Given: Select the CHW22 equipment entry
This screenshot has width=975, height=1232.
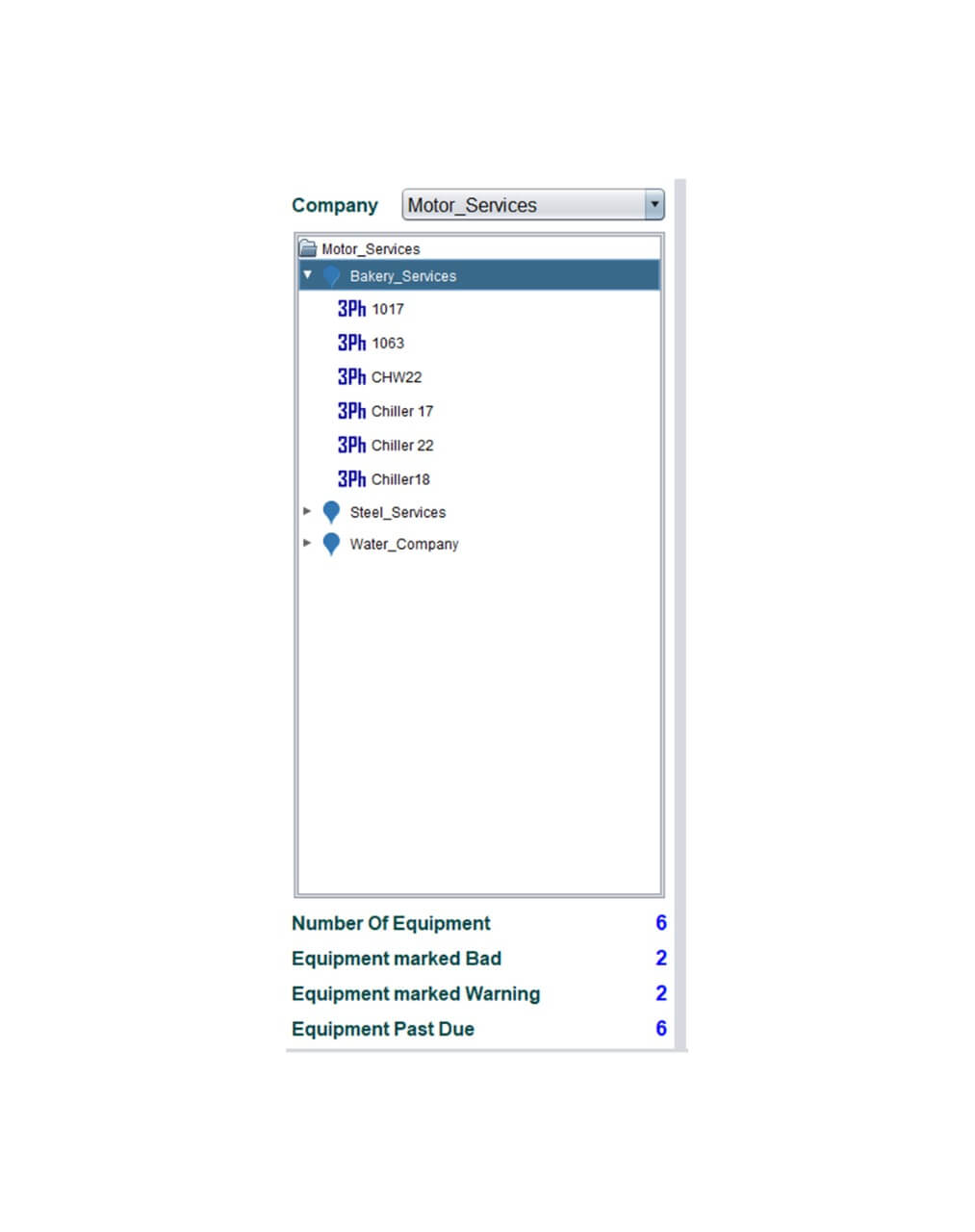Looking at the screenshot, I should pyautogui.click(x=397, y=377).
